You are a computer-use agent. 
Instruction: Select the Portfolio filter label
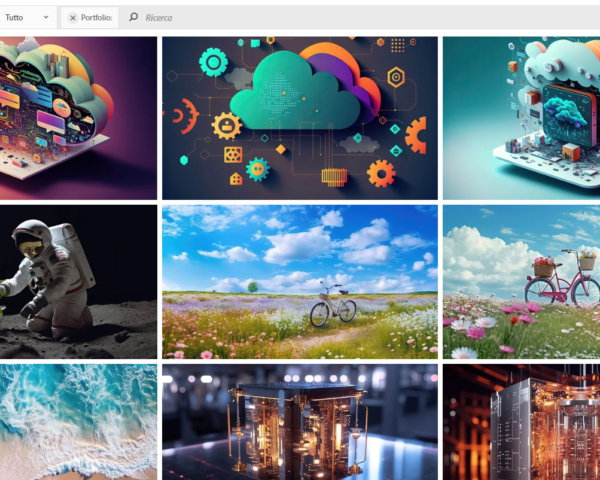(x=96, y=18)
